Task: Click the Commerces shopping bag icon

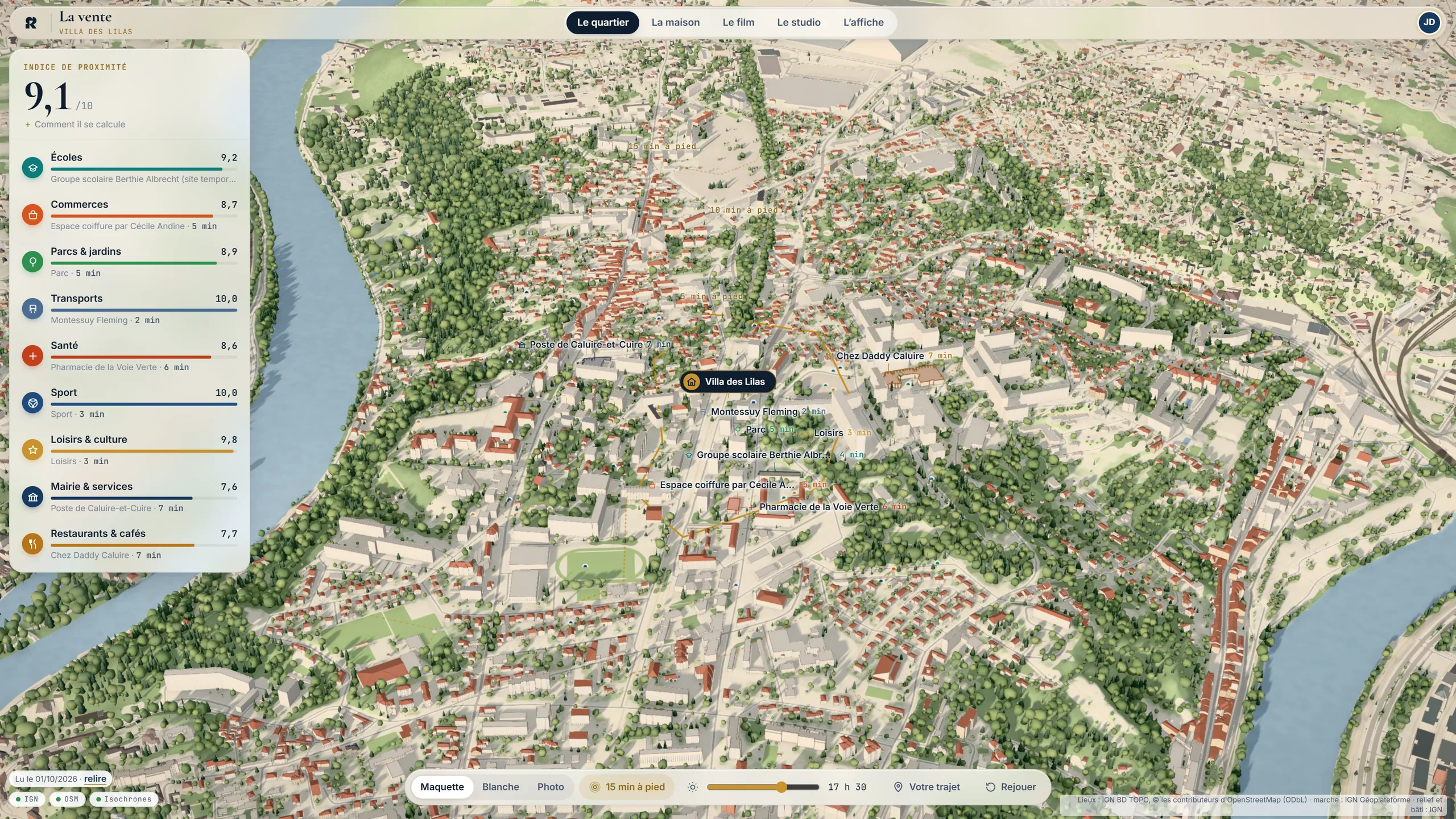Action: (x=32, y=215)
